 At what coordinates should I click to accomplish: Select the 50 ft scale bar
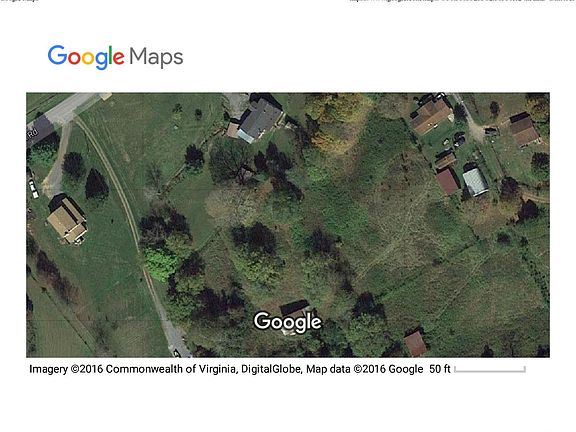tap(490, 369)
